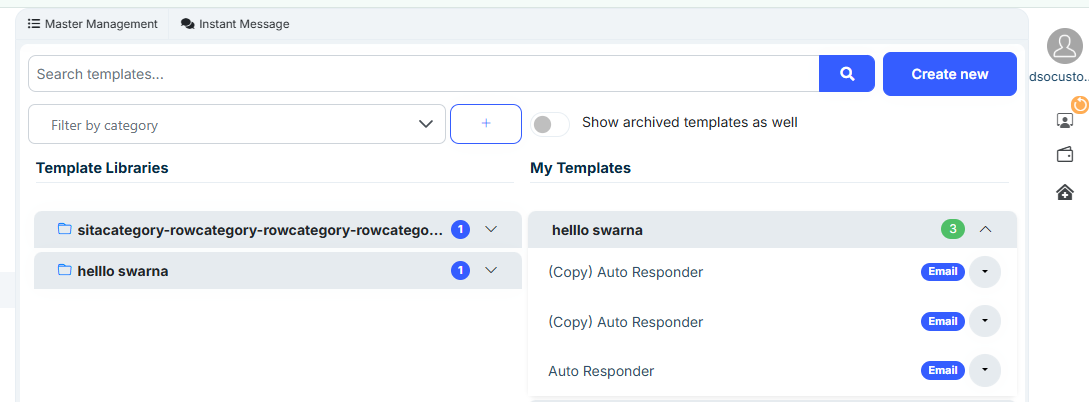Select the Auto Responder template
Image resolution: width=1089 pixels, height=402 pixels.
(601, 371)
